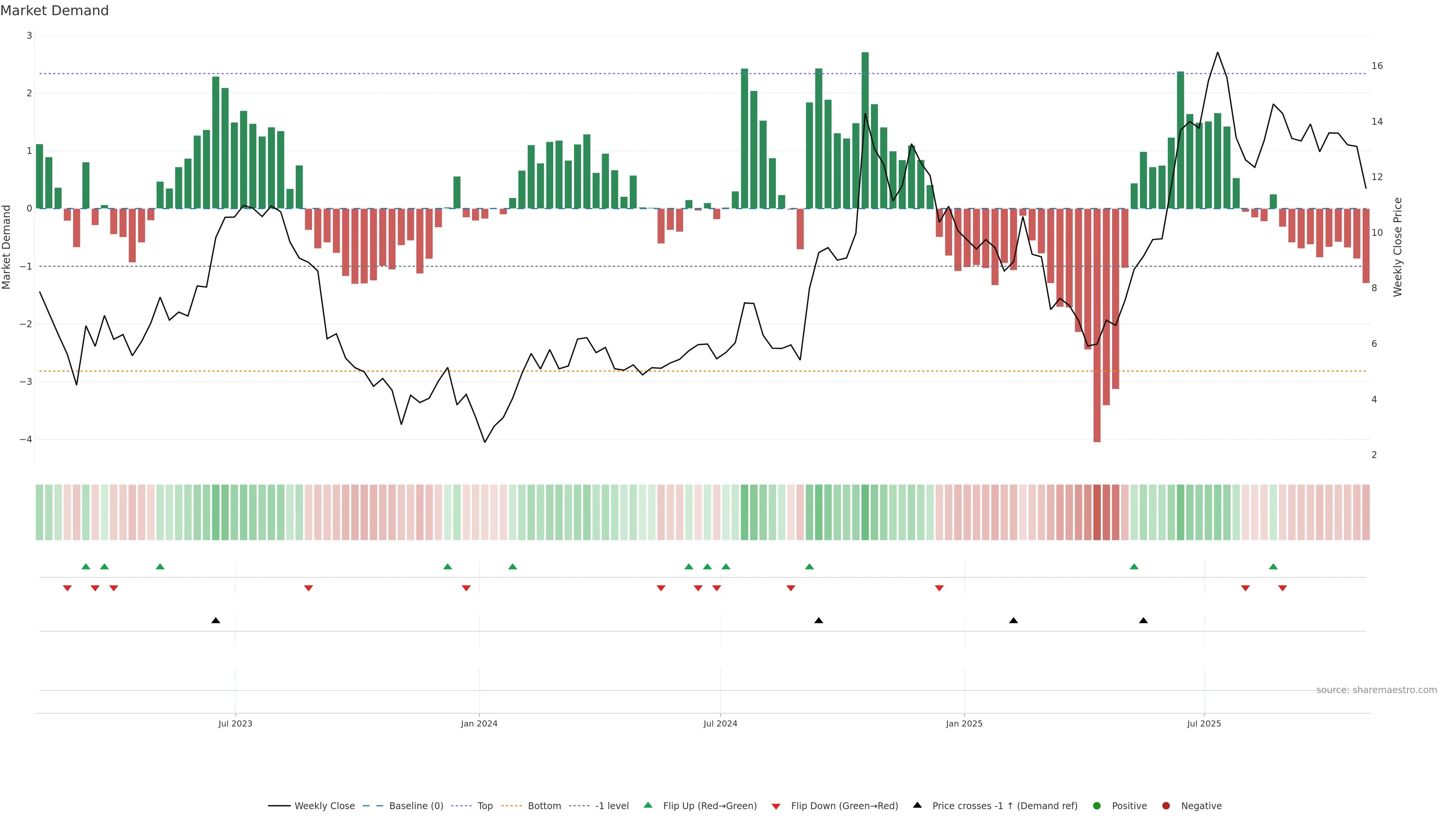Screen dimensions: 1456x819
Task: Click the green Positive circle legend icon
Action: [x=1097, y=806]
